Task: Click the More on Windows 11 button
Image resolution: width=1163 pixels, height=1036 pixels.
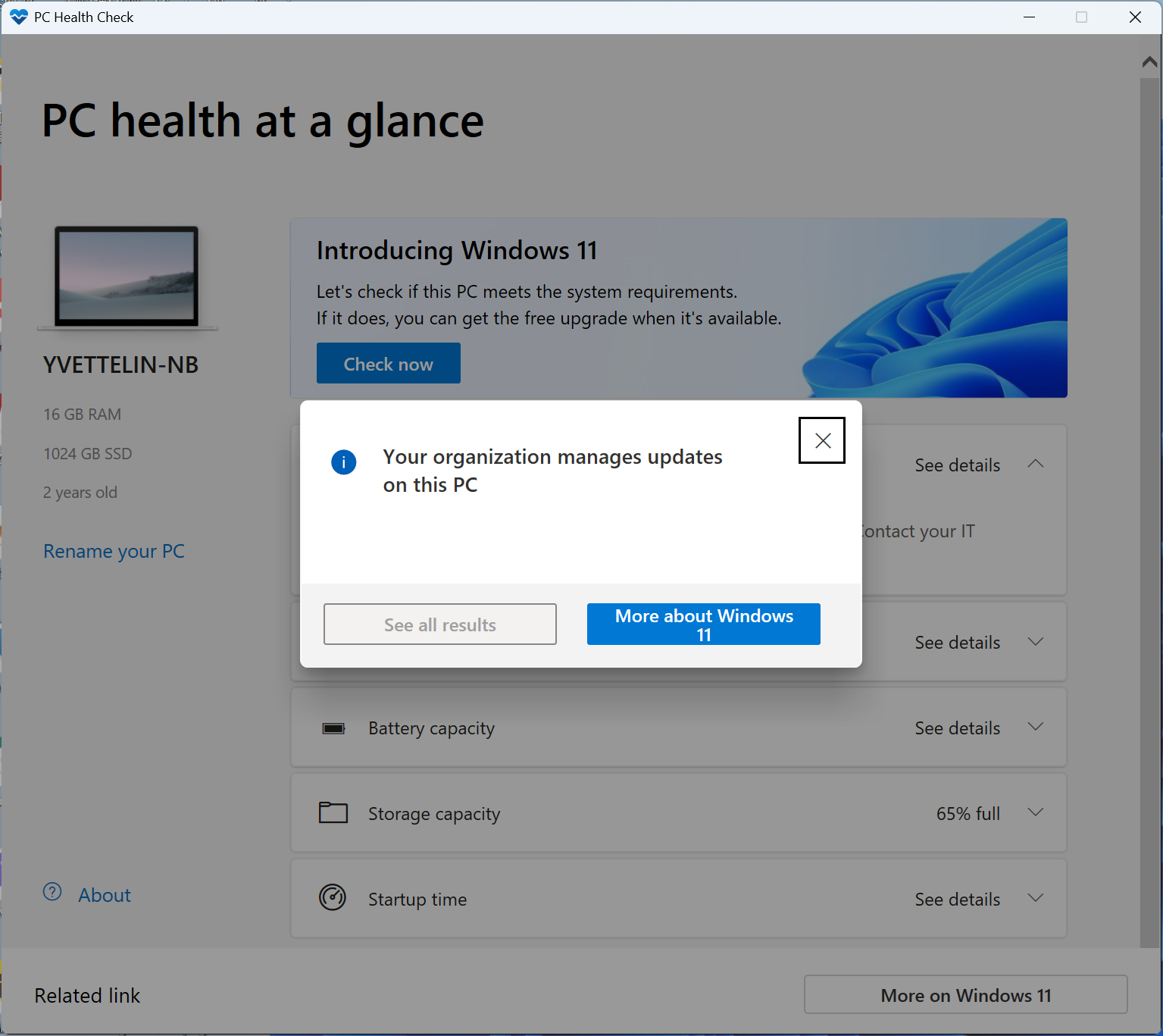Action: coord(966,994)
